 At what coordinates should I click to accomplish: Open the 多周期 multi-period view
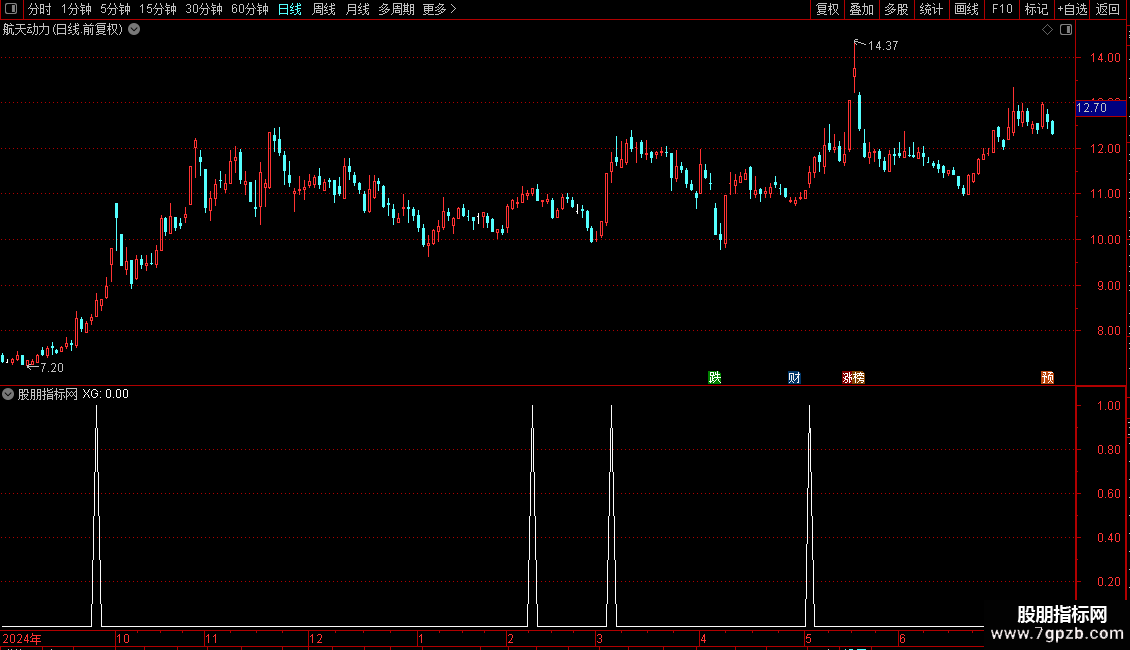(396, 9)
